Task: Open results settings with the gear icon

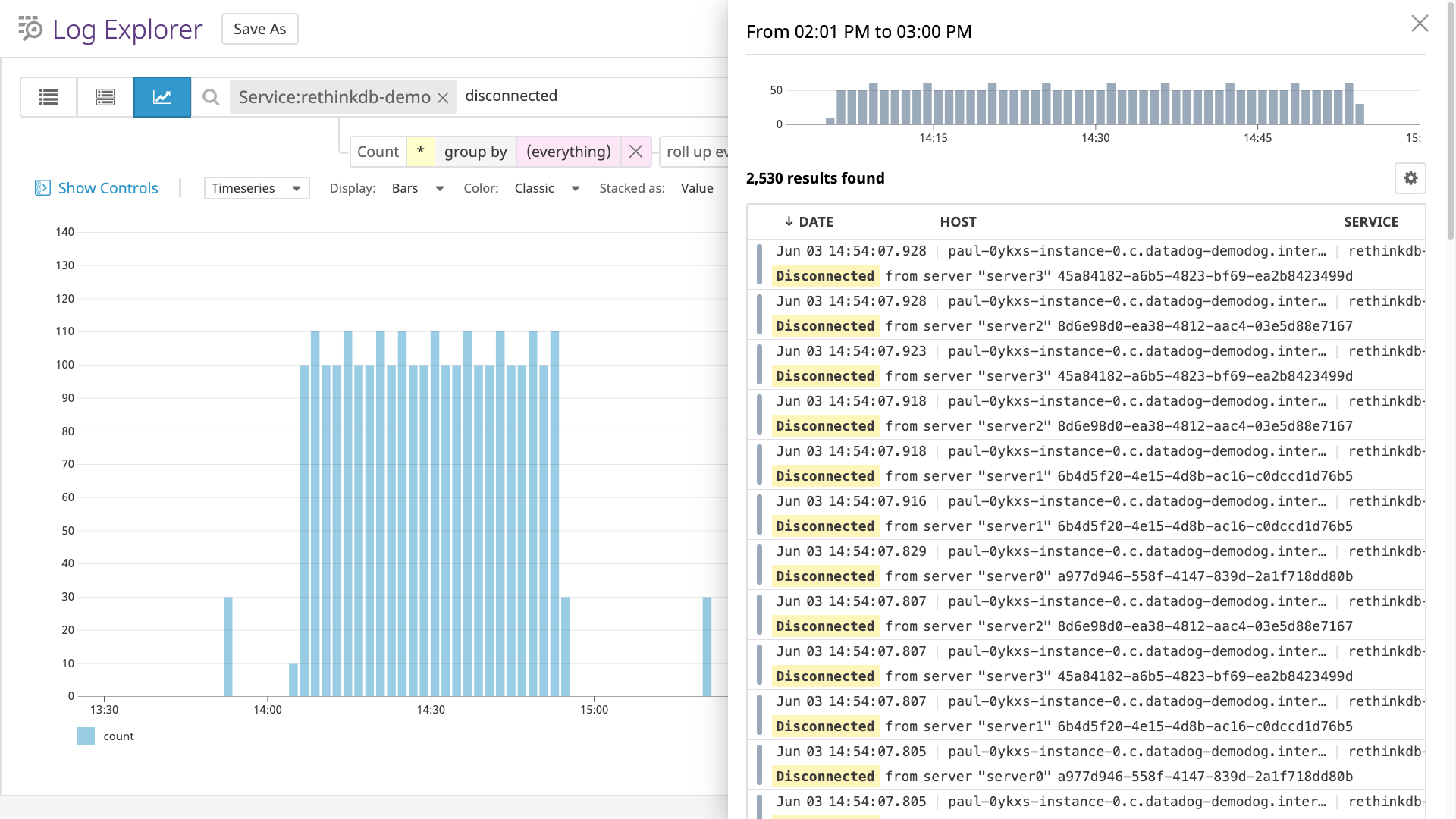Action: coord(1410,178)
